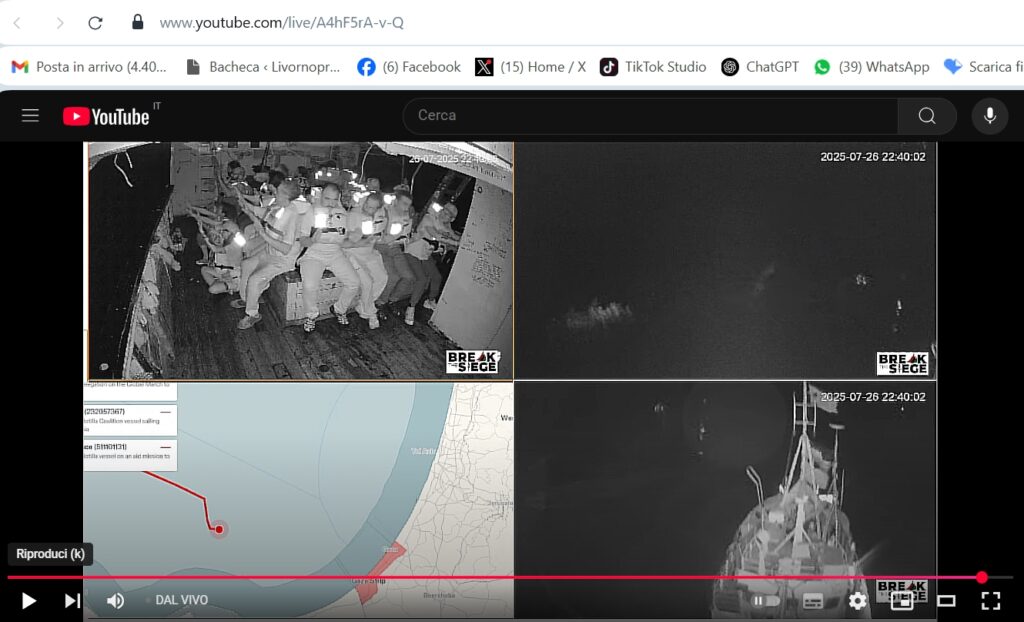Viewport: 1024px width, 622px height.
Task: Activate the miniplayer icon
Action: click(x=903, y=601)
